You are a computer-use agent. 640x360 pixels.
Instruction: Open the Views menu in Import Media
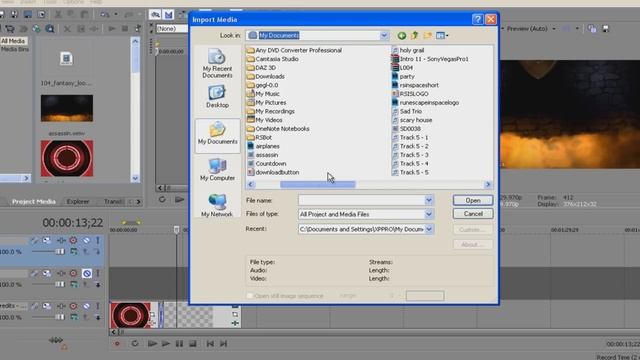[442, 36]
